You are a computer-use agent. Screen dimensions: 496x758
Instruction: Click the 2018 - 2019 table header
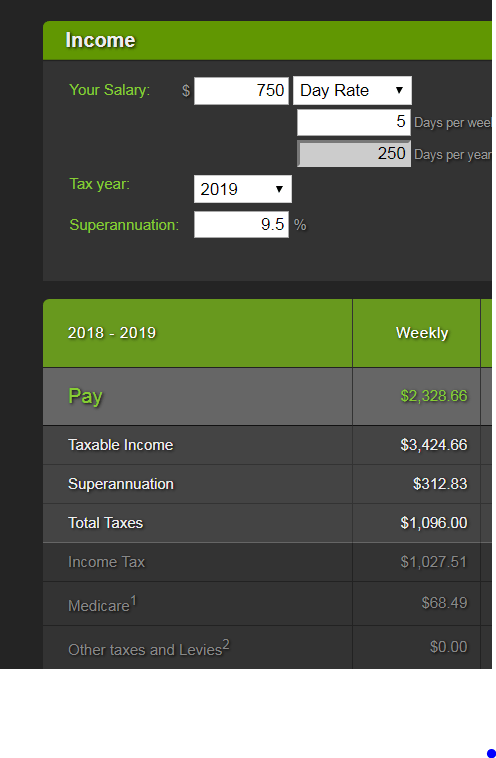point(112,333)
